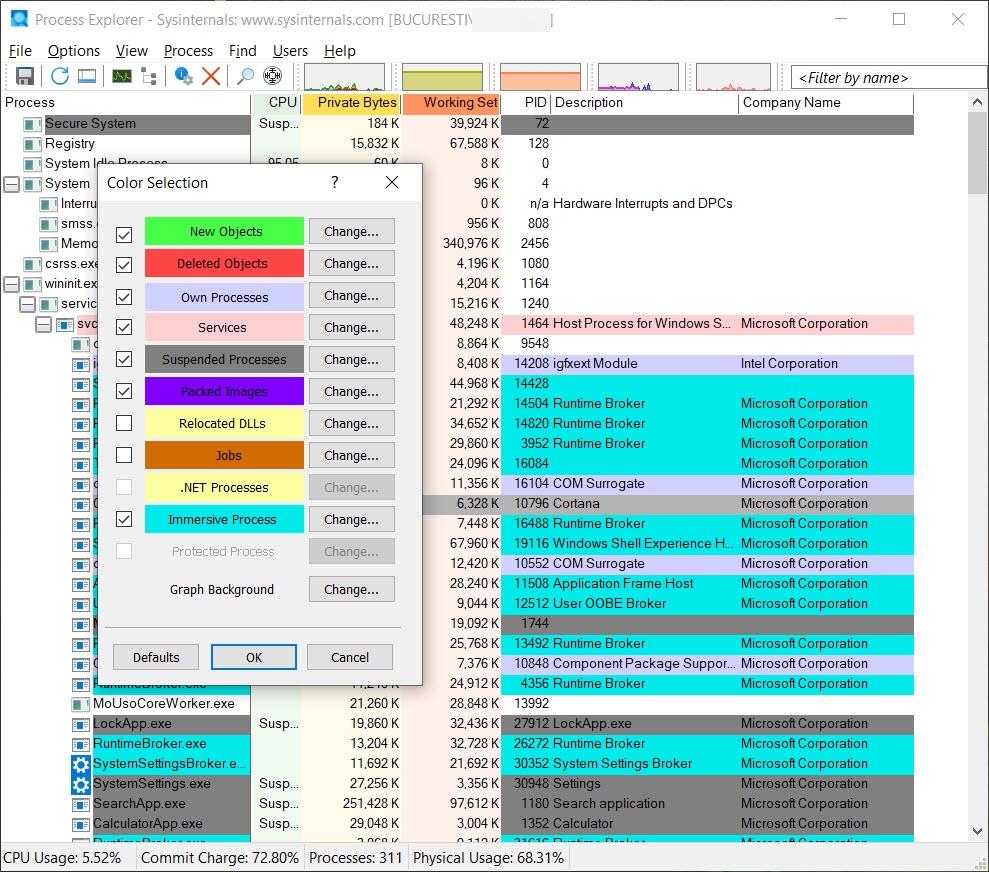
Task: Enable the Jobs checkbox
Action: [x=124, y=455]
